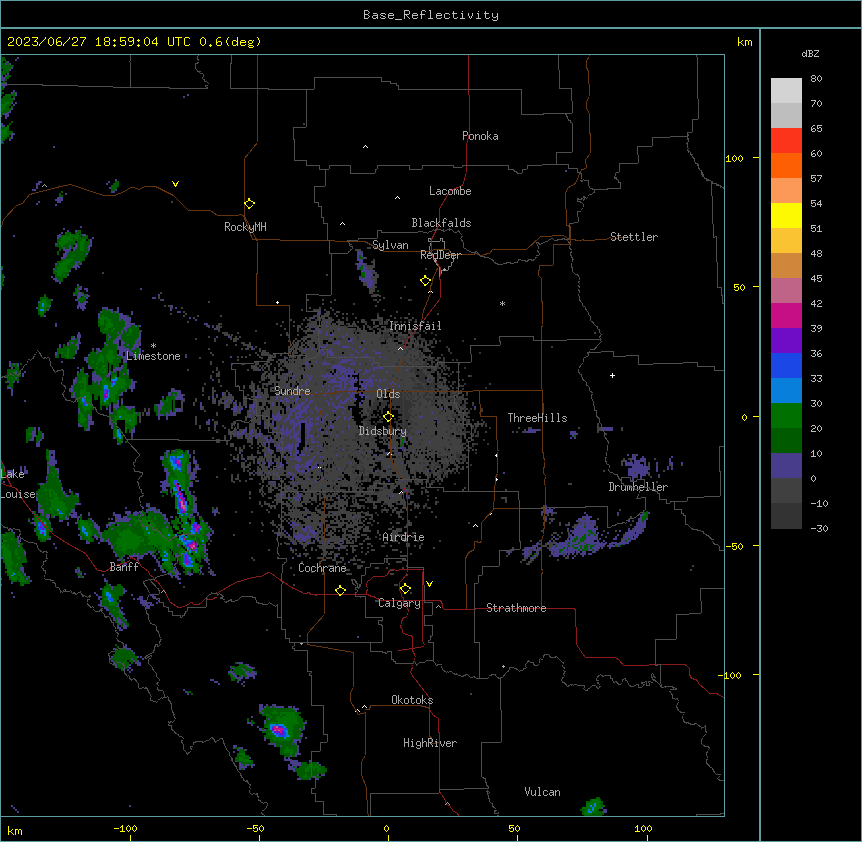The height and width of the screenshot is (842, 862).
Task: Click the white 70-80 dBZ legend swatch
Action: coord(786,90)
